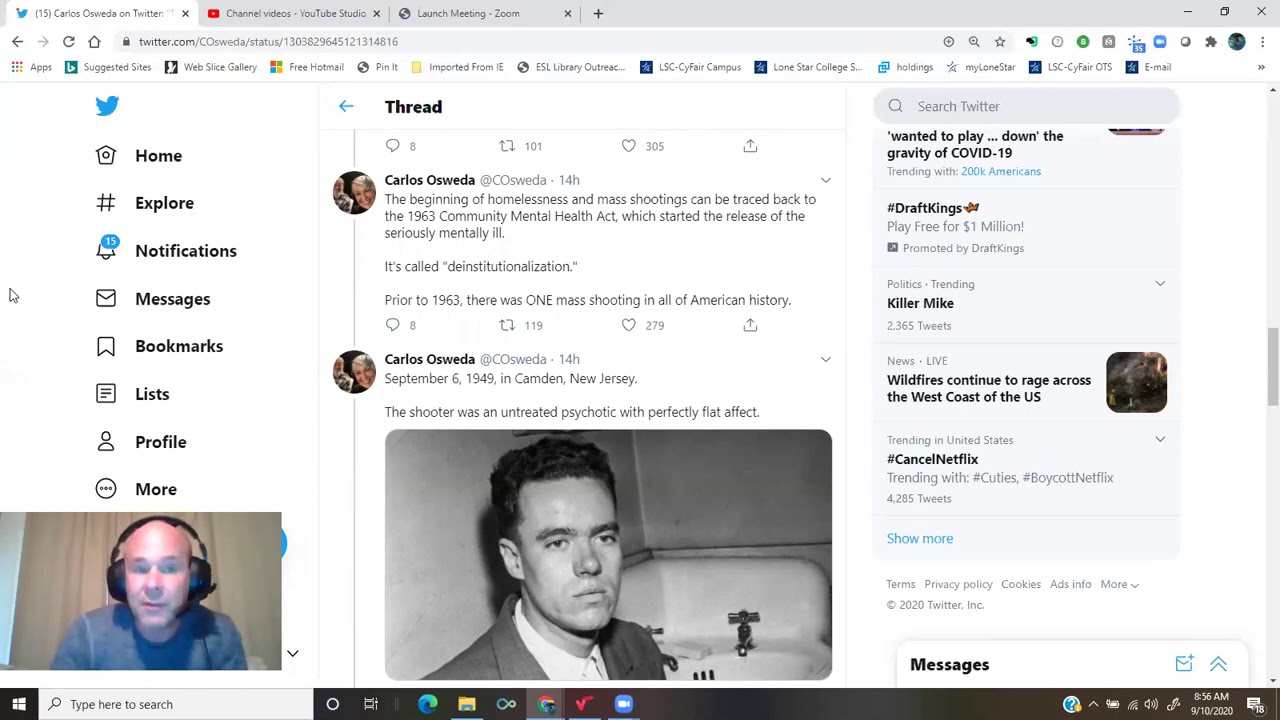Share icon on tweet with 305 likes

(x=750, y=146)
